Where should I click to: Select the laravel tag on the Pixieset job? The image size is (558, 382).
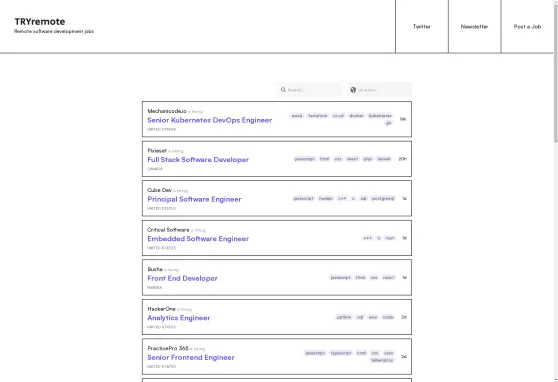pyautogui.click(x=384, y=159)
